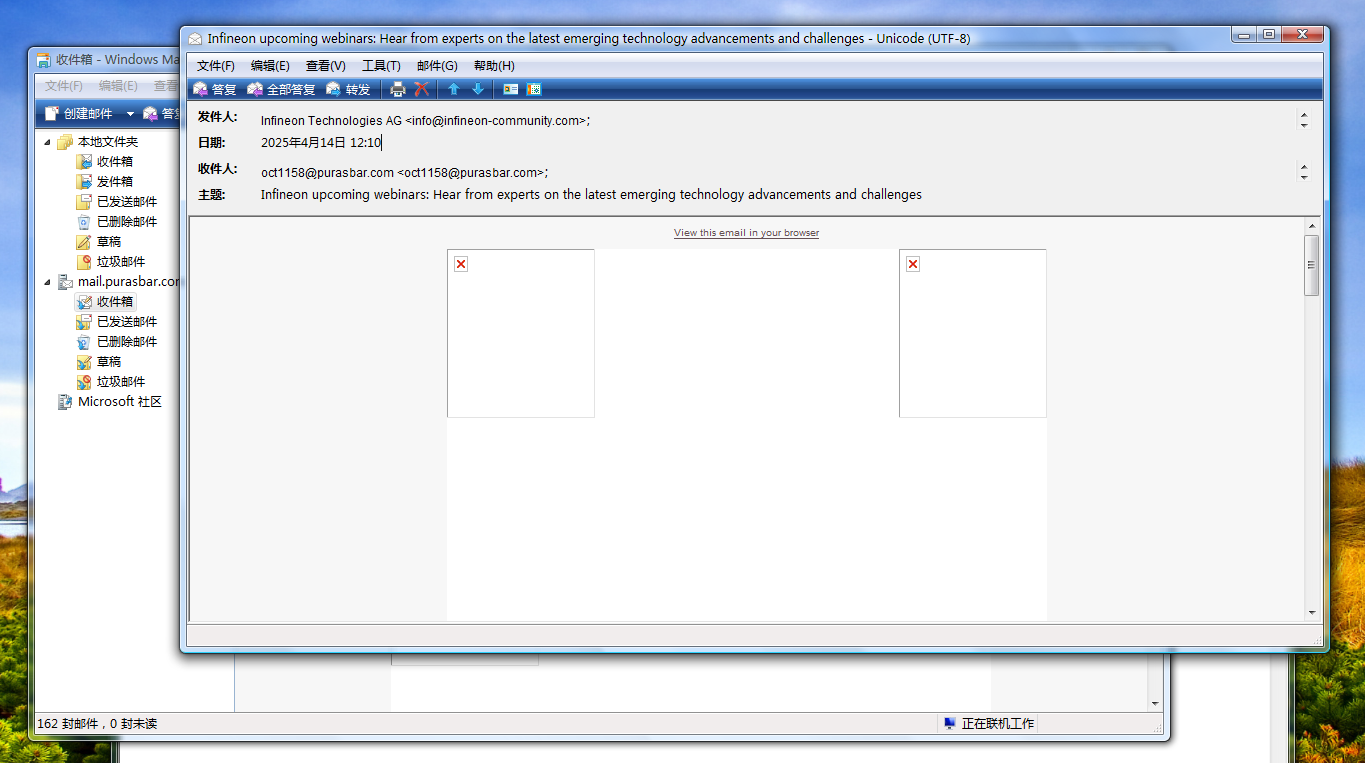
Task: Click recipient field scroll up arrow
Action: coord(1304,165)
